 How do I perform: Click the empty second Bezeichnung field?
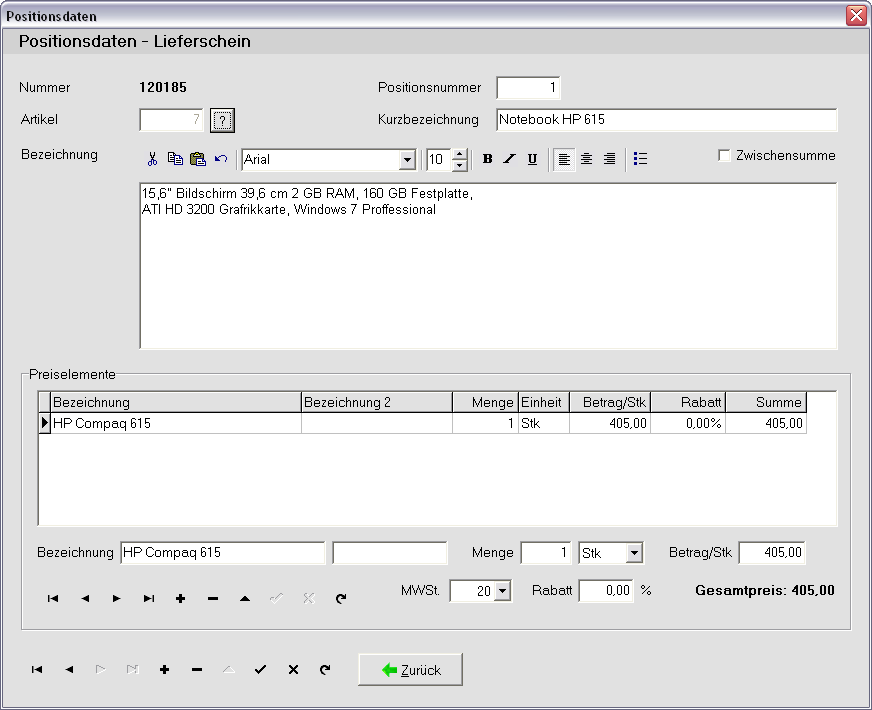click(x=390, y=553)
